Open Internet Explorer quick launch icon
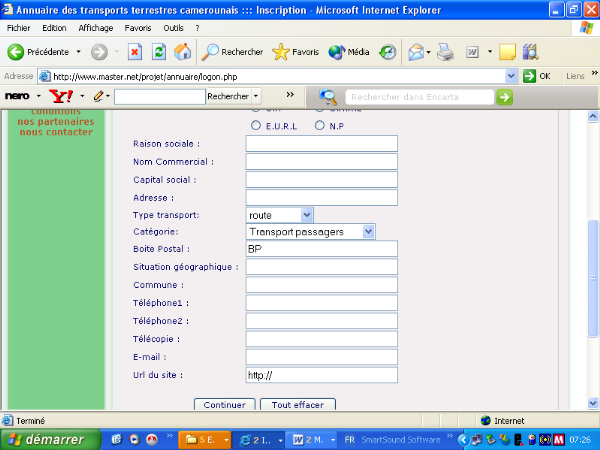 click(x=117, y=439)
